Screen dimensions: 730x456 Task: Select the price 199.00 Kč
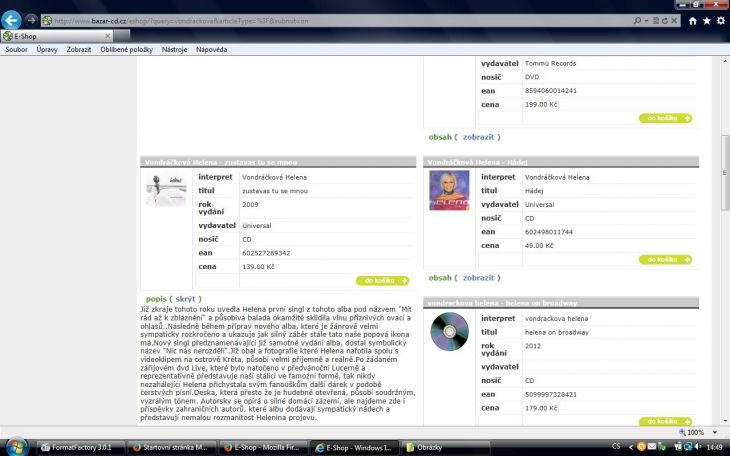click(x=541, y=104)
